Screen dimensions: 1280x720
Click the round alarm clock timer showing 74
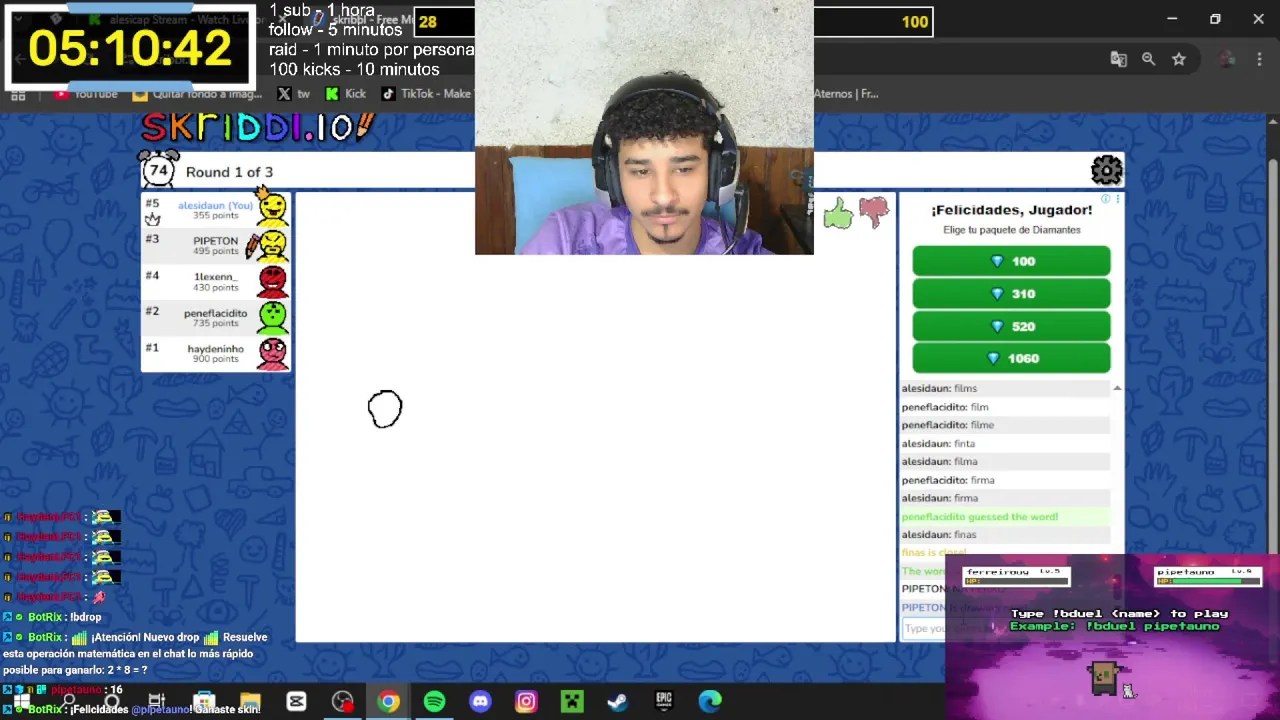coord(158,170)
